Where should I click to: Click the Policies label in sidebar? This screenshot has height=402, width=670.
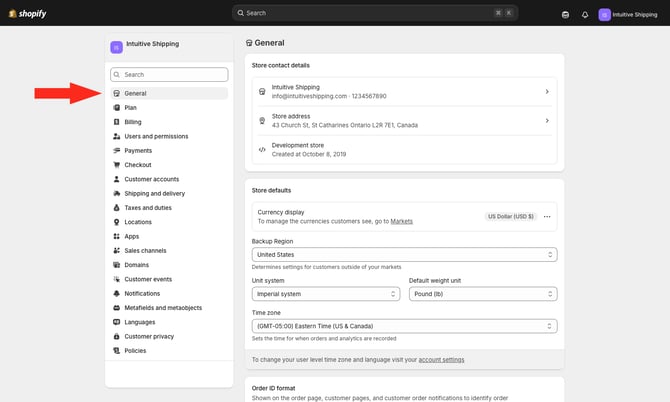point(135,351)
